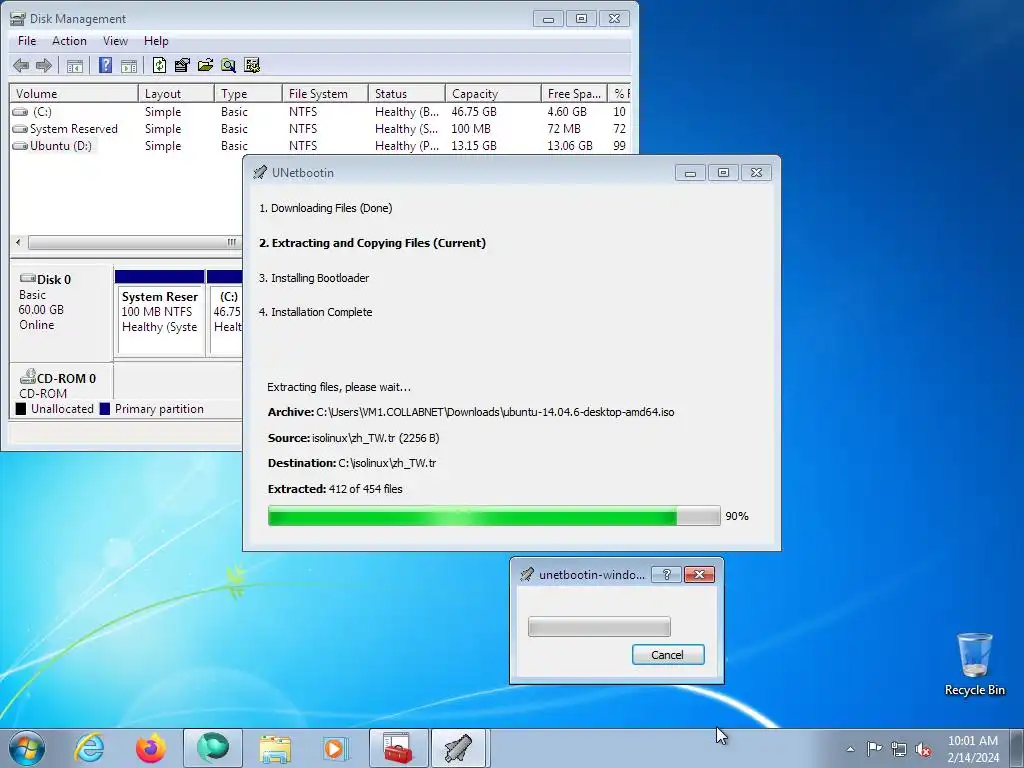Switch to UNetbootin taskbar button
This screenshot has height=768, width=1024.
click(458, 748)
